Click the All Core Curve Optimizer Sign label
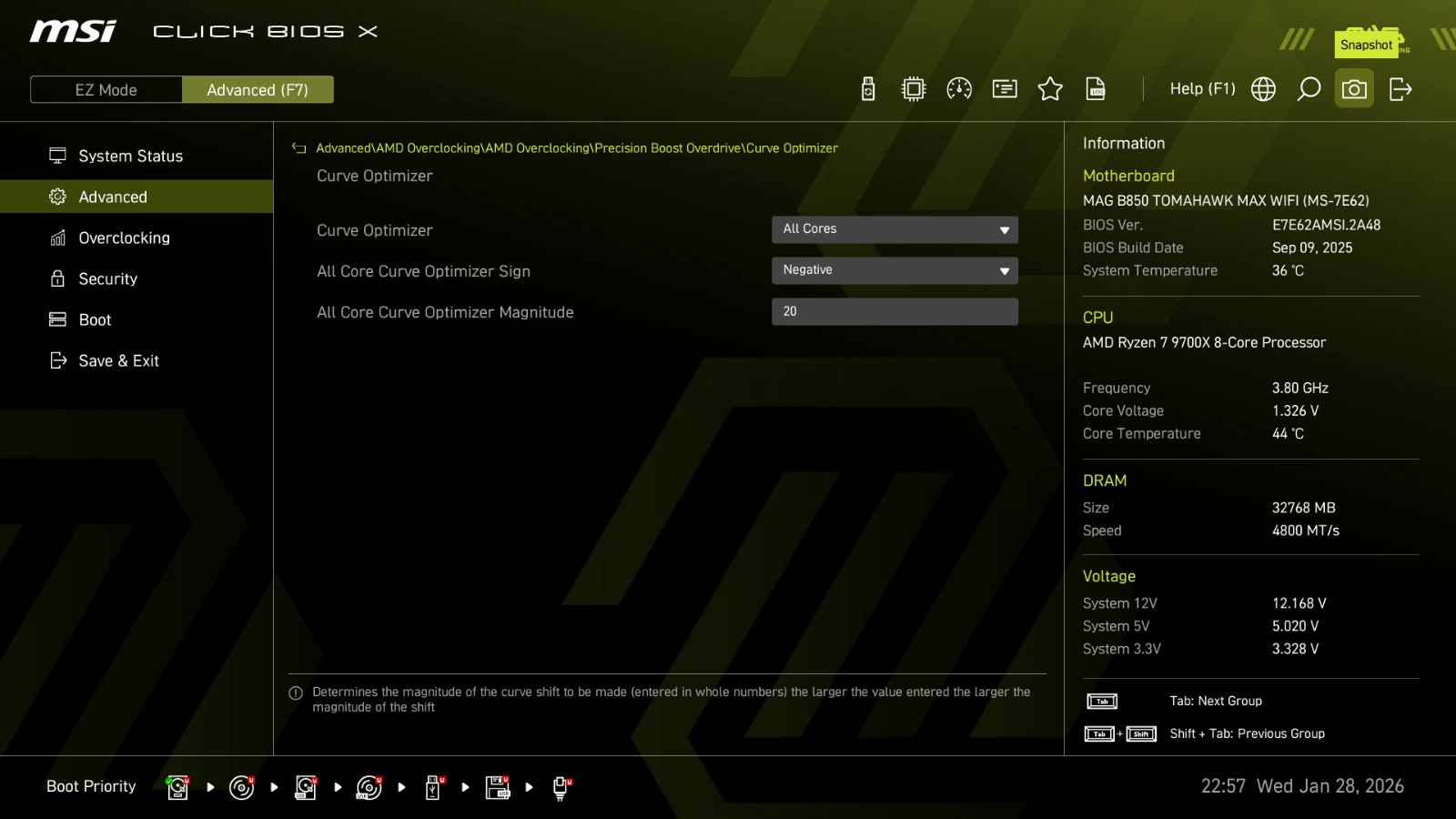 423,271
